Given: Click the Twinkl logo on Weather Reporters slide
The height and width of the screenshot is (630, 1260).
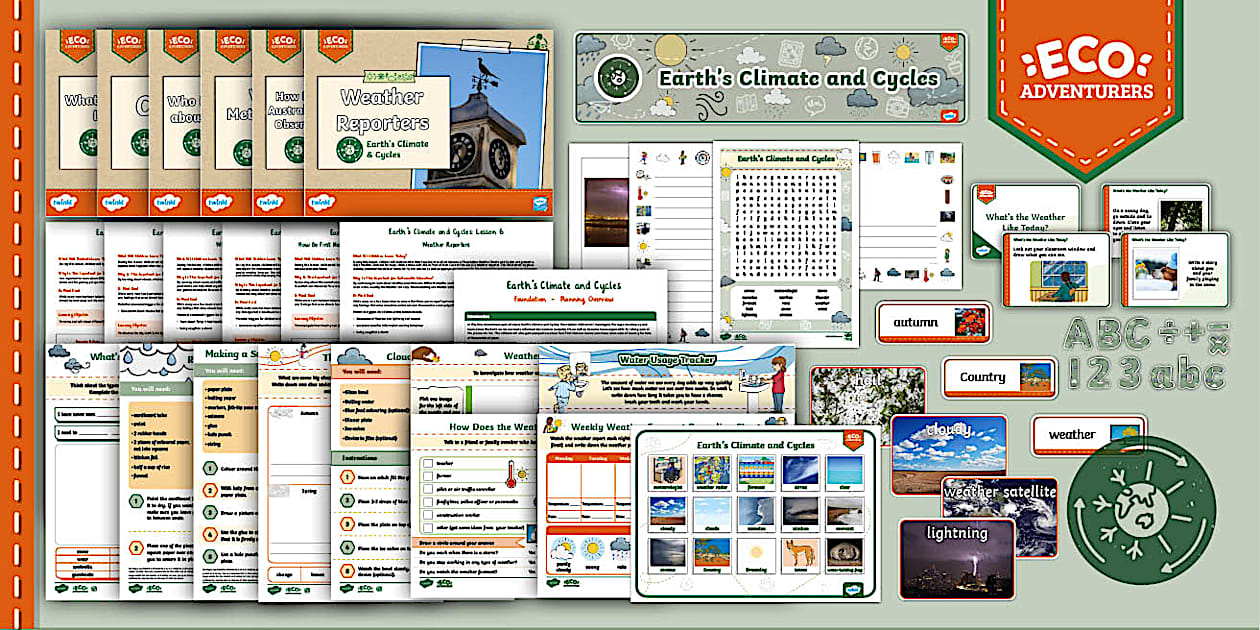Looking at the screenshot, I should click(321, 201).
